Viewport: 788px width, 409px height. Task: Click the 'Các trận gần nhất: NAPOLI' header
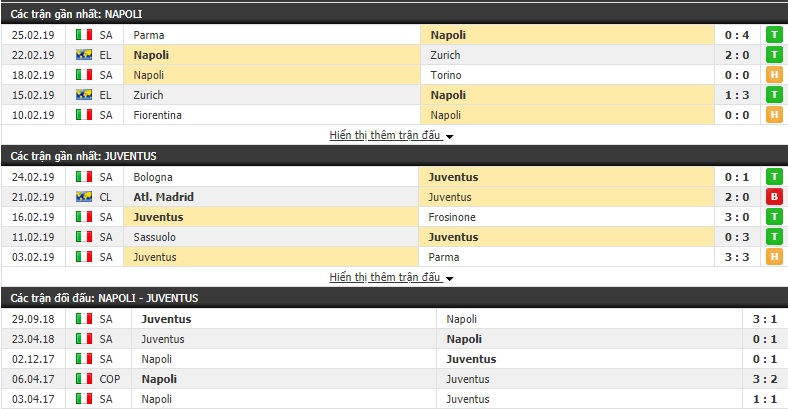(394, 14)
